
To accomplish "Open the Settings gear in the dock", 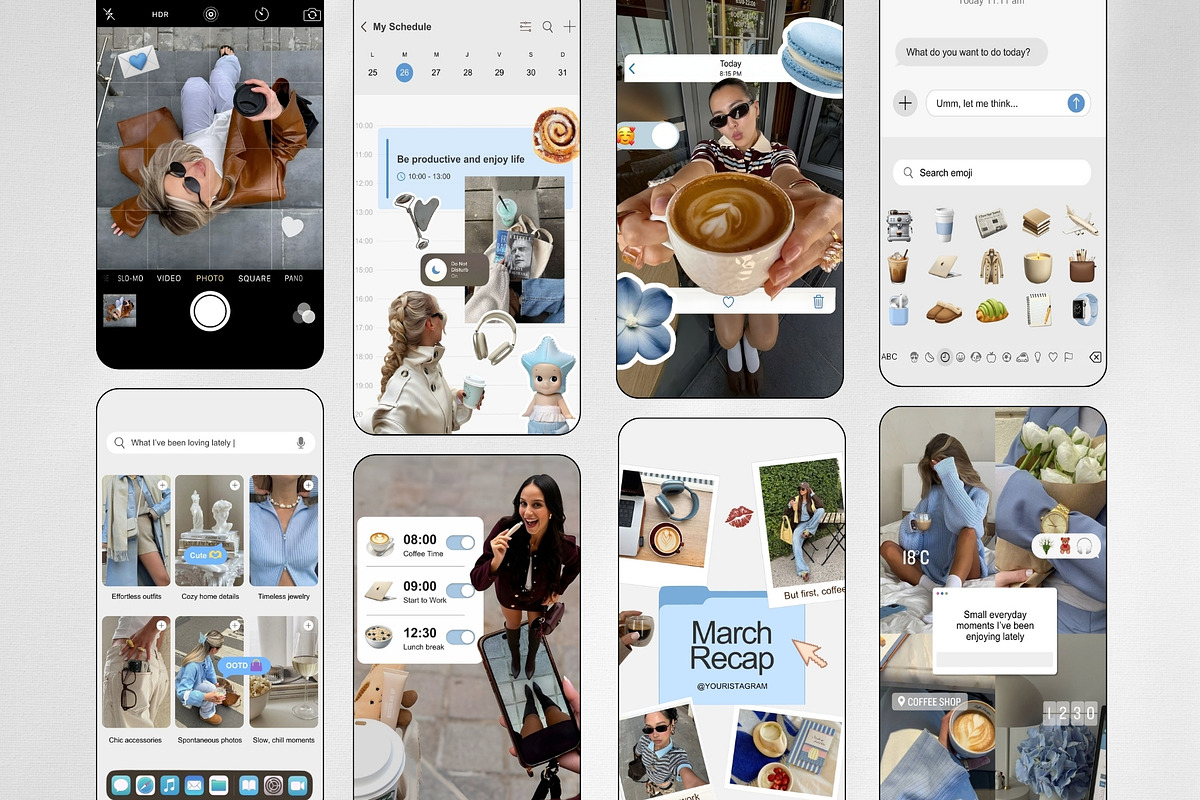I will coord(273,785).
